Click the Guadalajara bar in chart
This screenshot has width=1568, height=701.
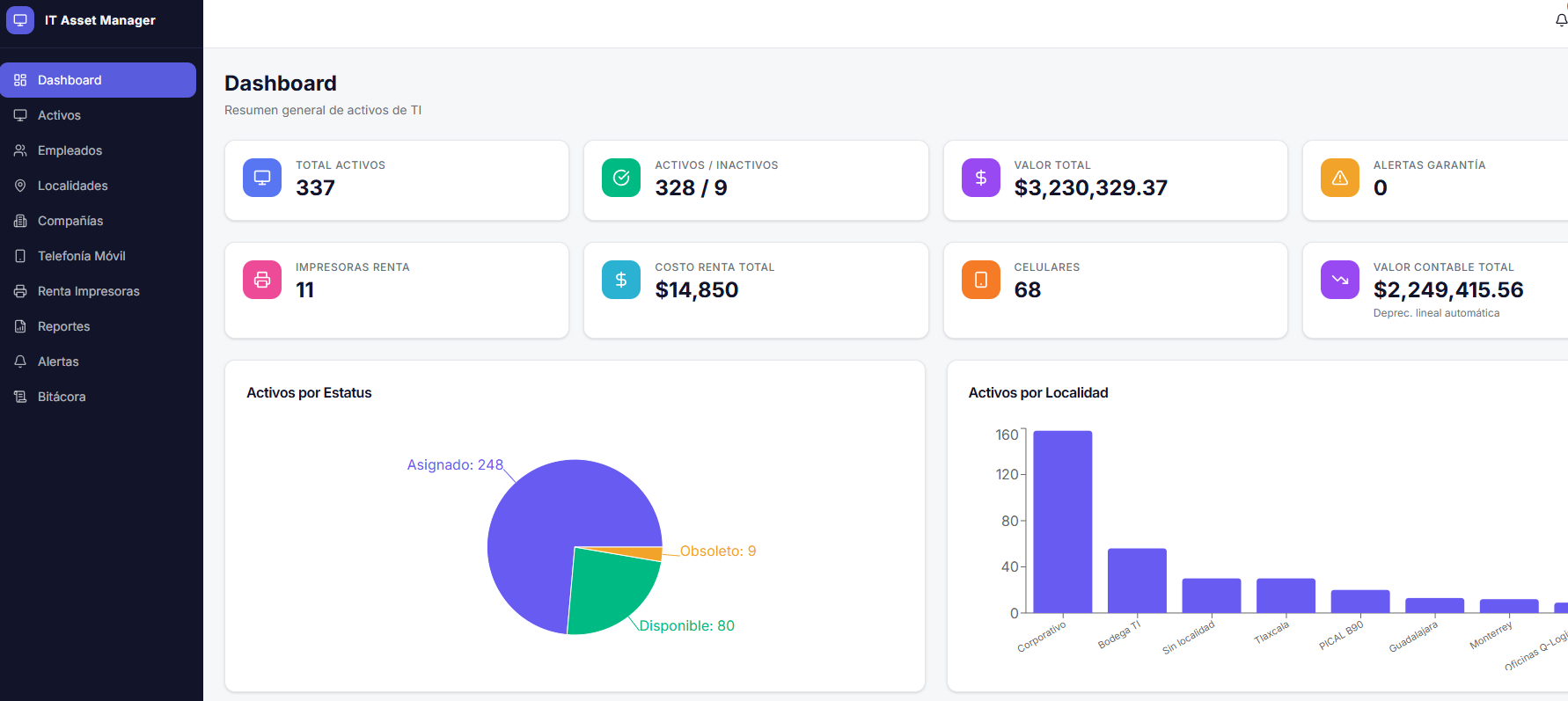tap(1434, 606)
